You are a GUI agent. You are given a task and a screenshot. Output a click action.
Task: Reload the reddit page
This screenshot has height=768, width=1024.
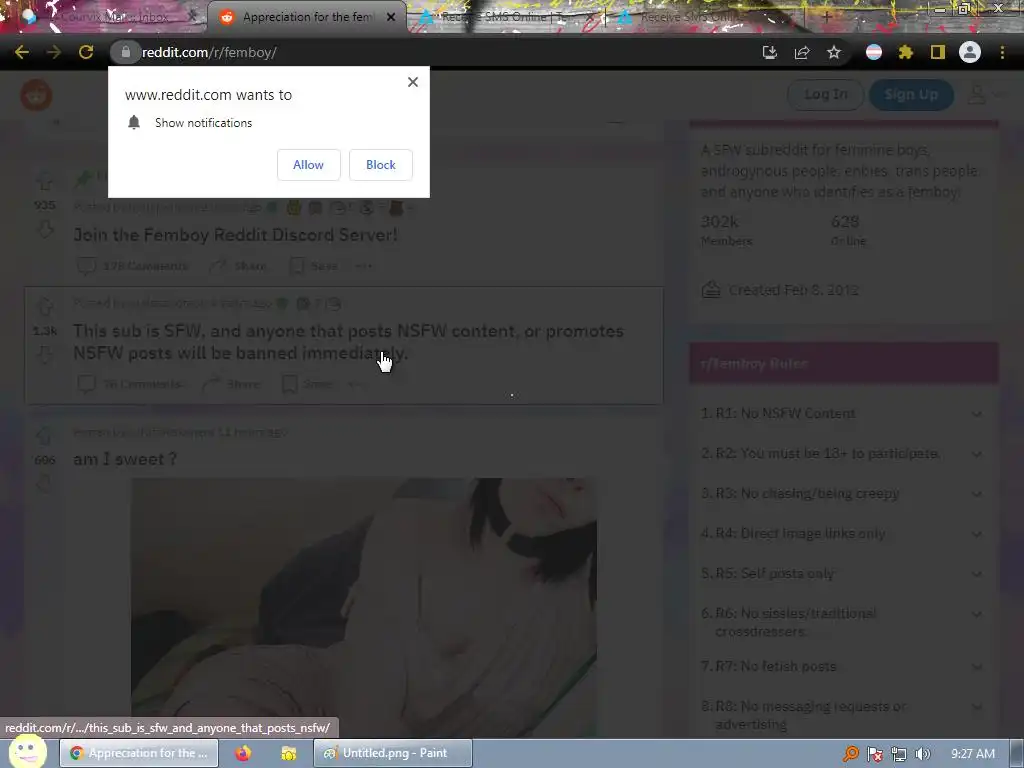pyautogui.click(x=86, y=52)
